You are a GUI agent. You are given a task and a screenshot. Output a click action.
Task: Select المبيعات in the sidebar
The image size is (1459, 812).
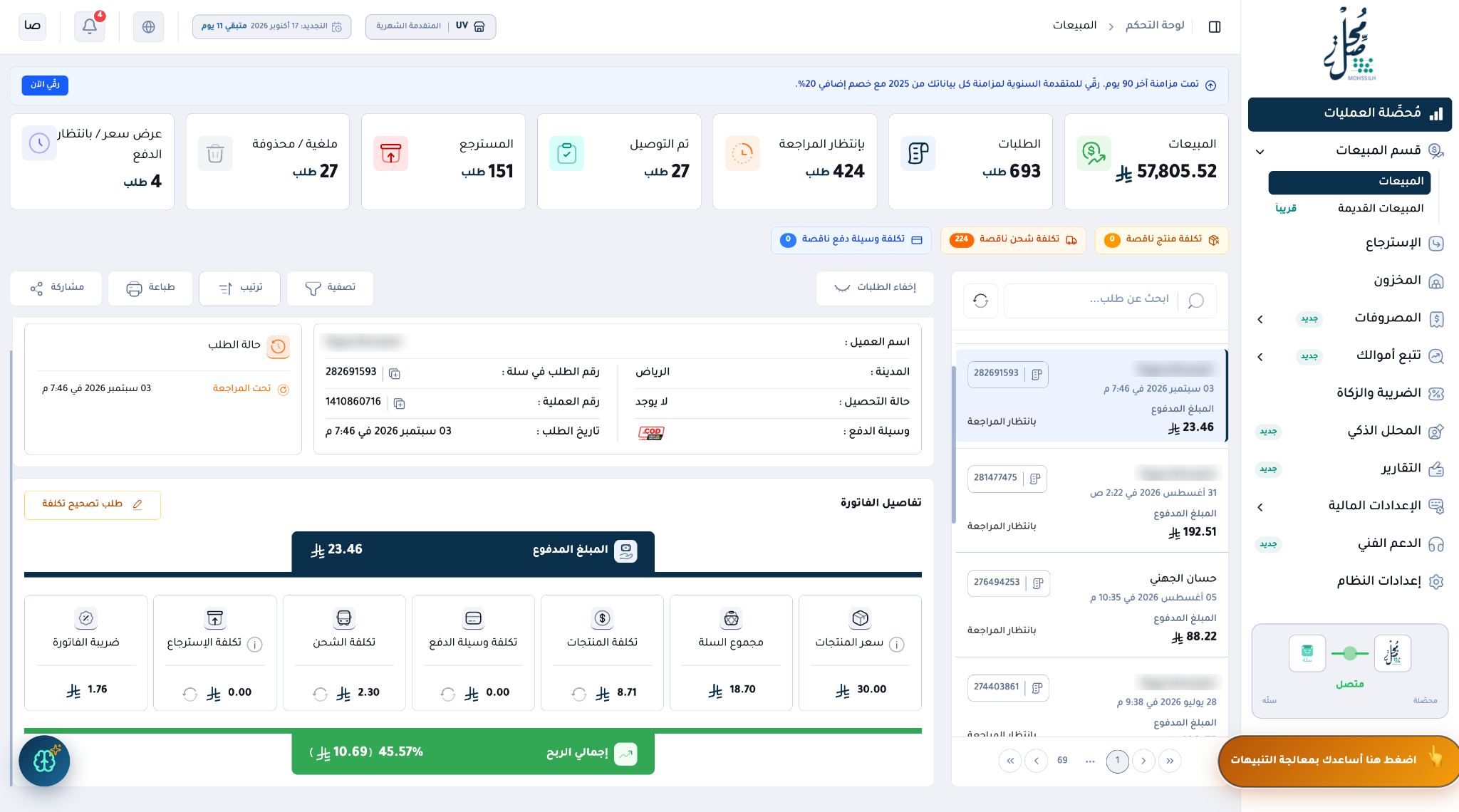(1349, 182)
